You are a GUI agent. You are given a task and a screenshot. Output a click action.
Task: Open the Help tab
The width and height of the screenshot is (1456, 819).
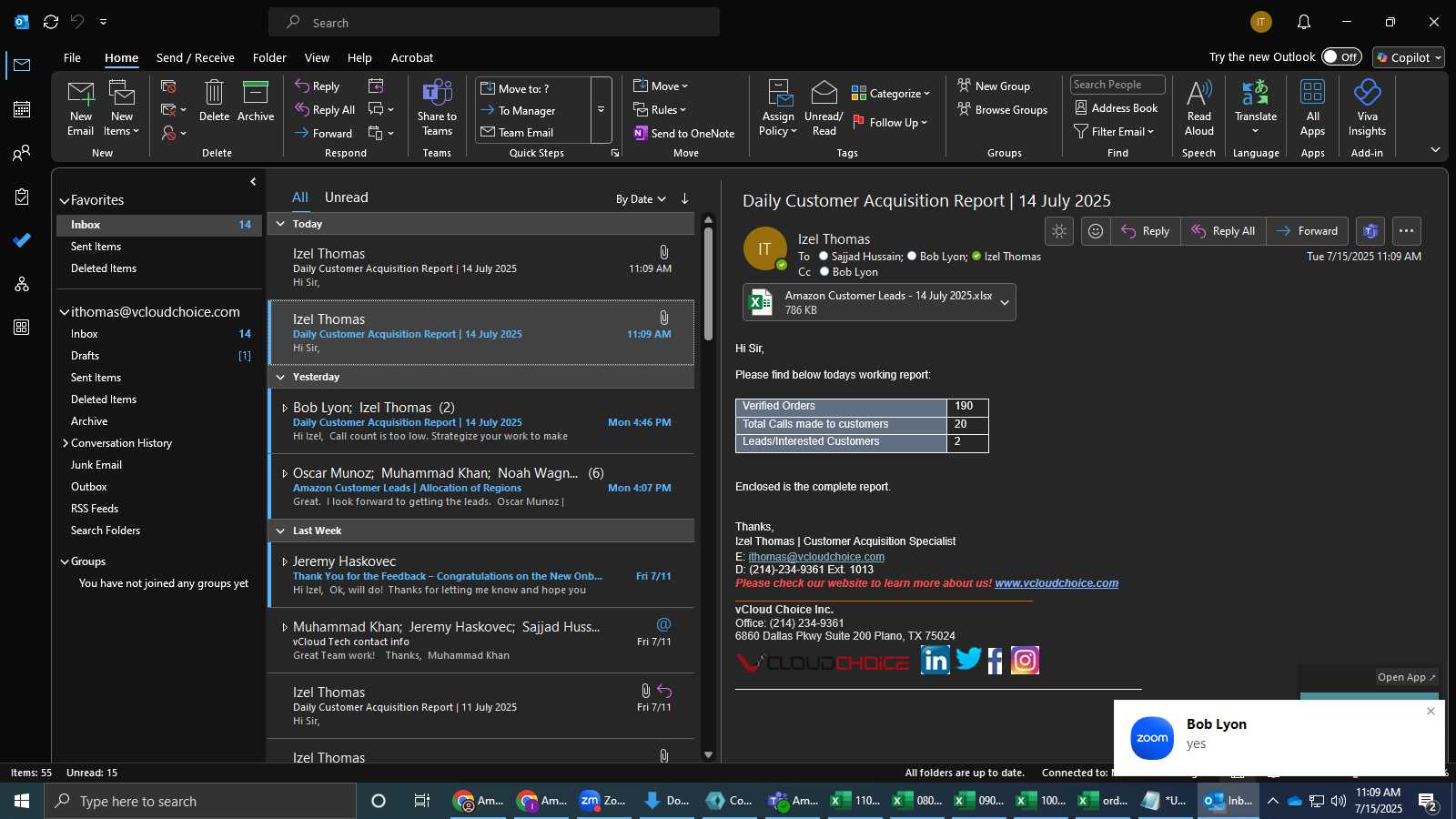(x=359, y=57)
